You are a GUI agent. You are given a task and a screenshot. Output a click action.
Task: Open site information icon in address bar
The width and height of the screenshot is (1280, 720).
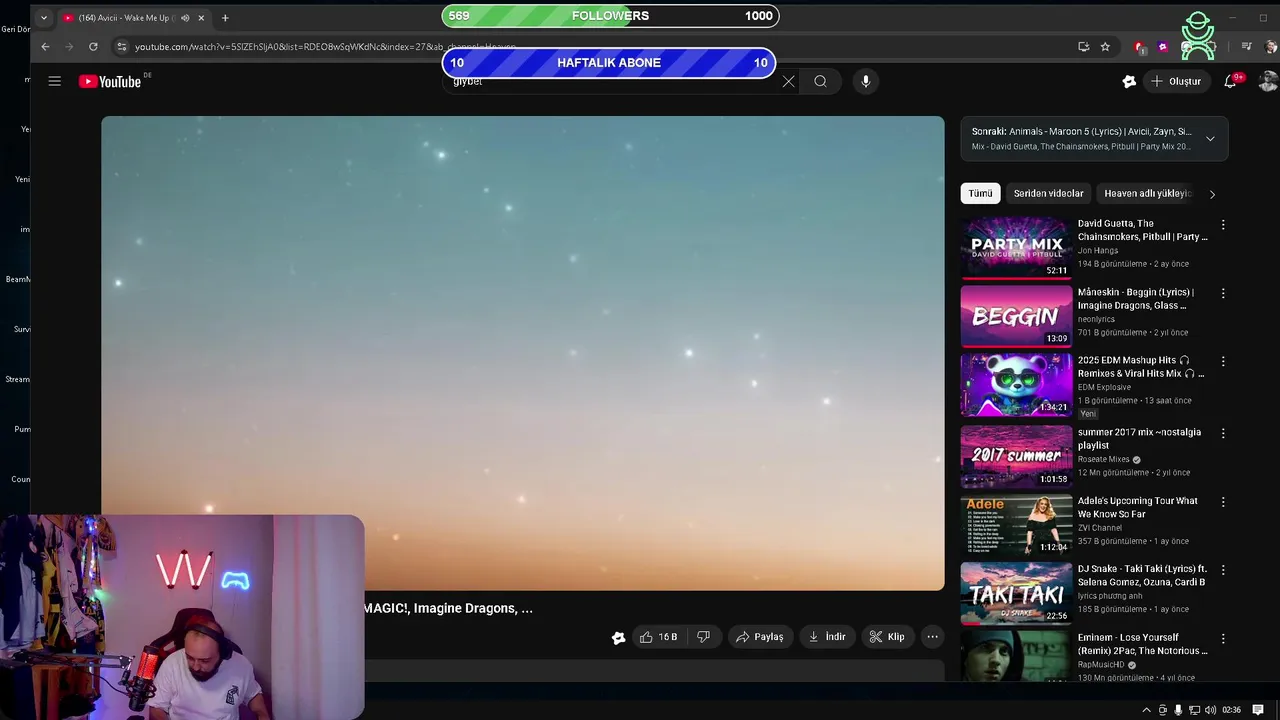[121, 46]
